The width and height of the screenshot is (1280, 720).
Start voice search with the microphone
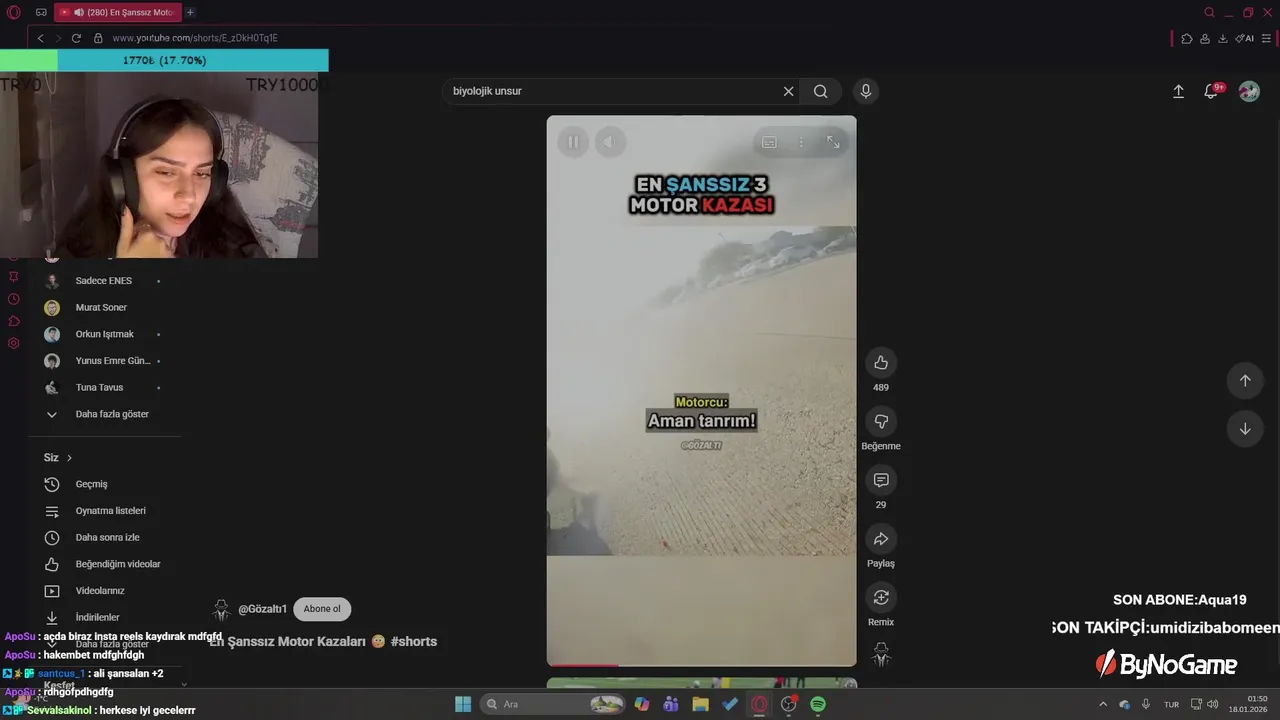866,91
